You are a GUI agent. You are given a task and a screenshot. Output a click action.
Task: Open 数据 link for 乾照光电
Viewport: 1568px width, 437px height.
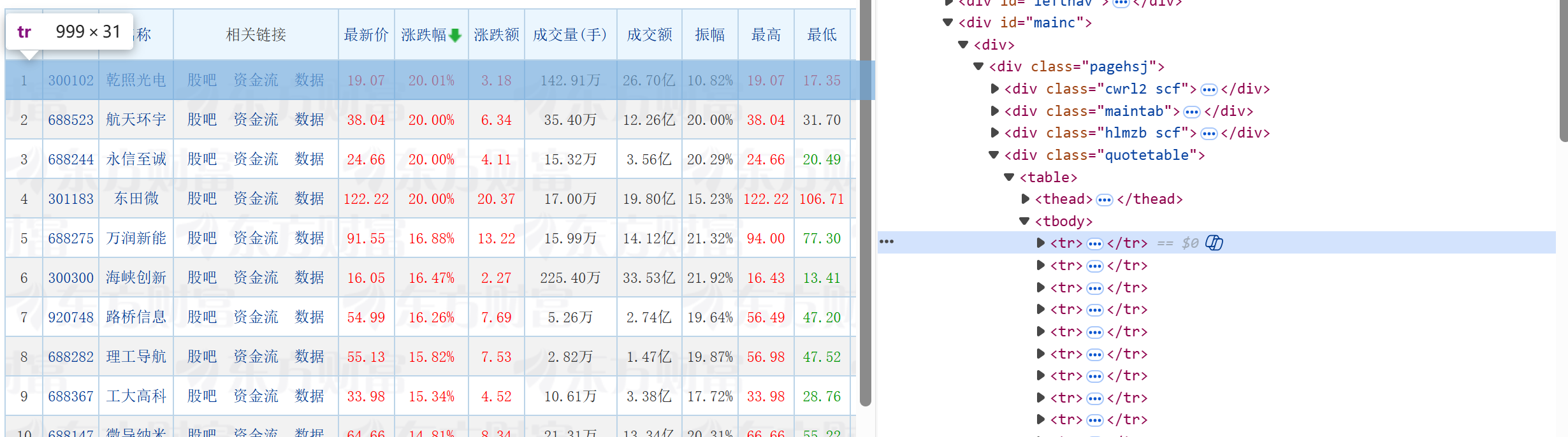pos(309,80)
